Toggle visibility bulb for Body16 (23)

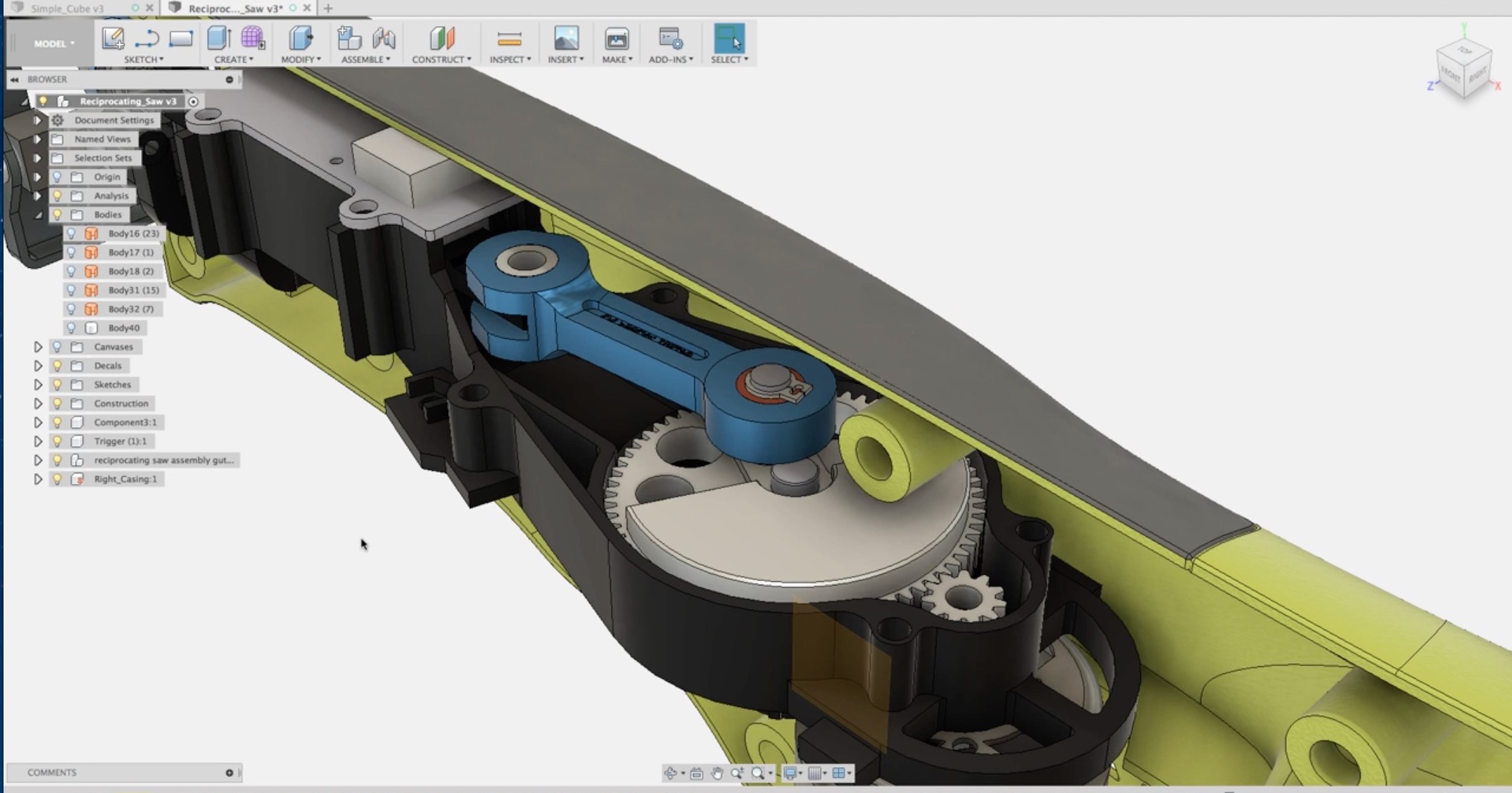coord(71,233)
